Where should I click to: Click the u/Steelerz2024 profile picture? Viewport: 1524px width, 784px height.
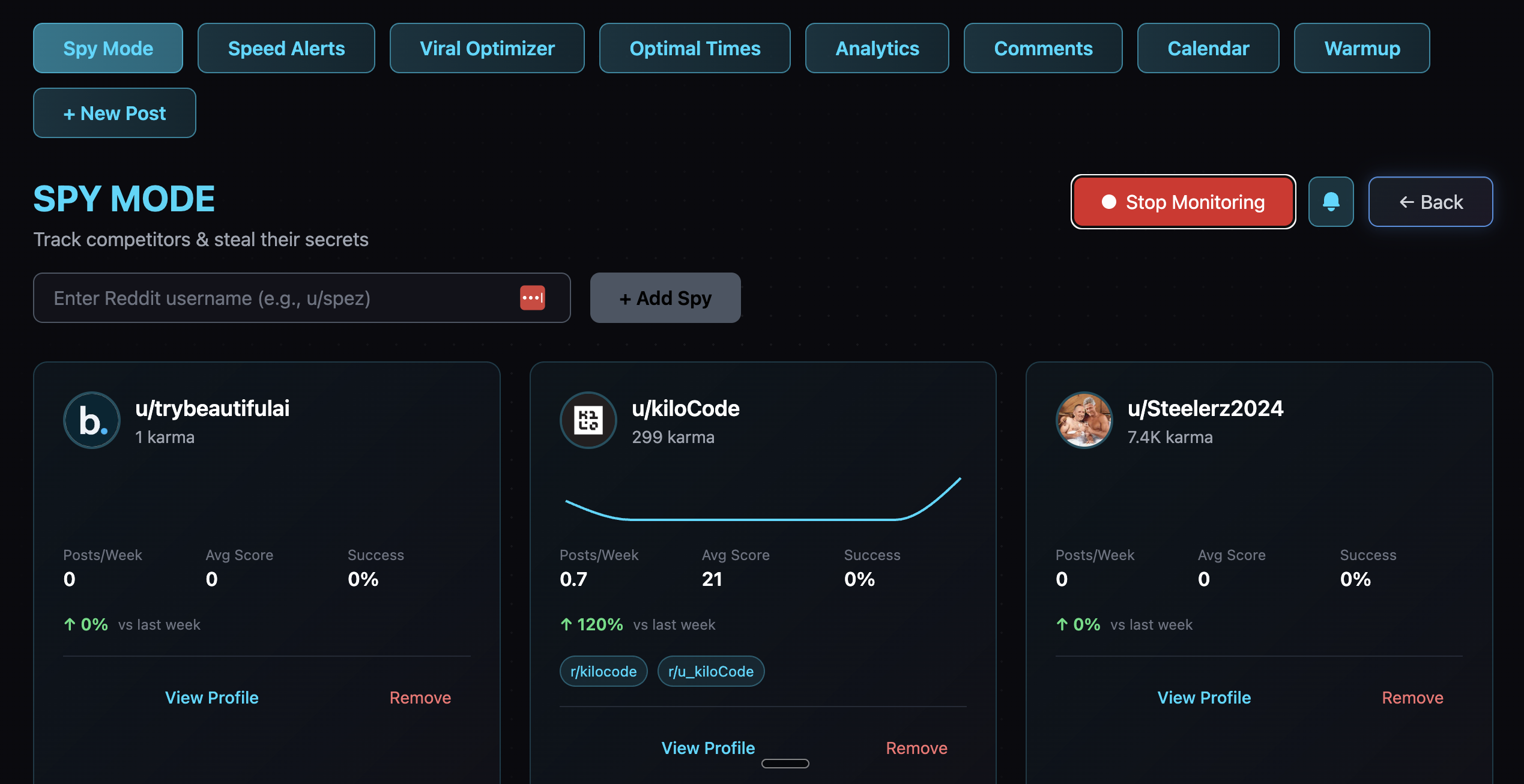coord(1084,420)
